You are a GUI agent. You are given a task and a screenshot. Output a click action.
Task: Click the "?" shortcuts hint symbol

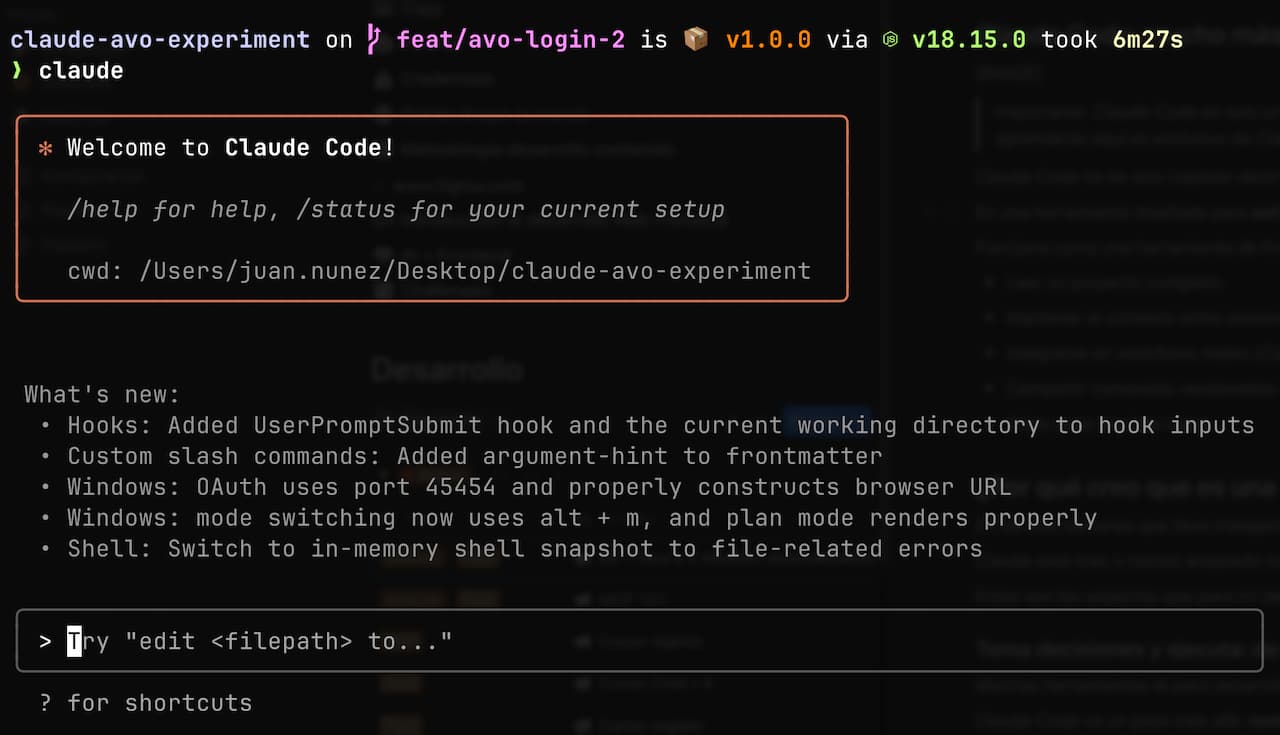[x=45, y=703]
